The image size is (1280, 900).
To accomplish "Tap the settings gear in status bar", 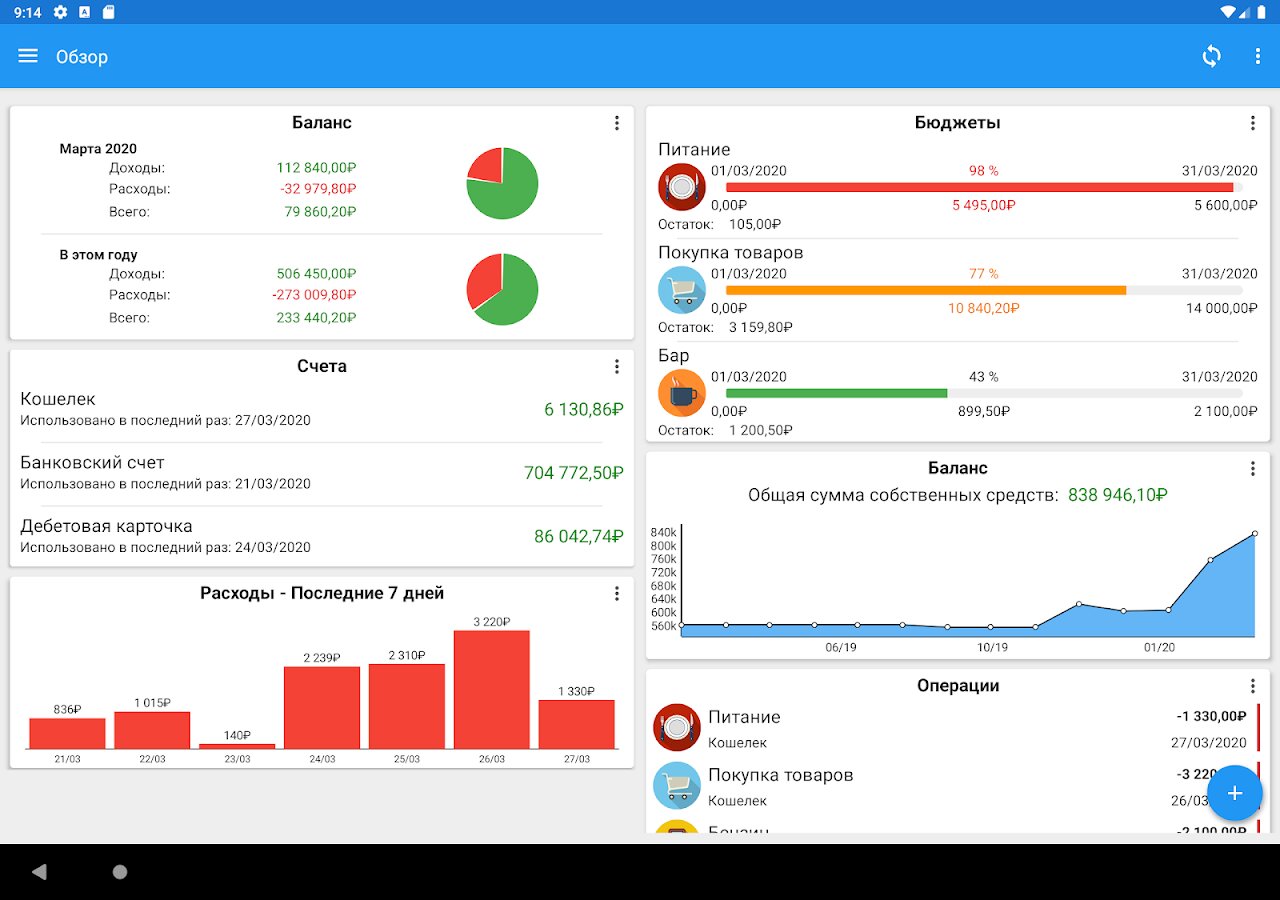I will [x=60, y=12].
